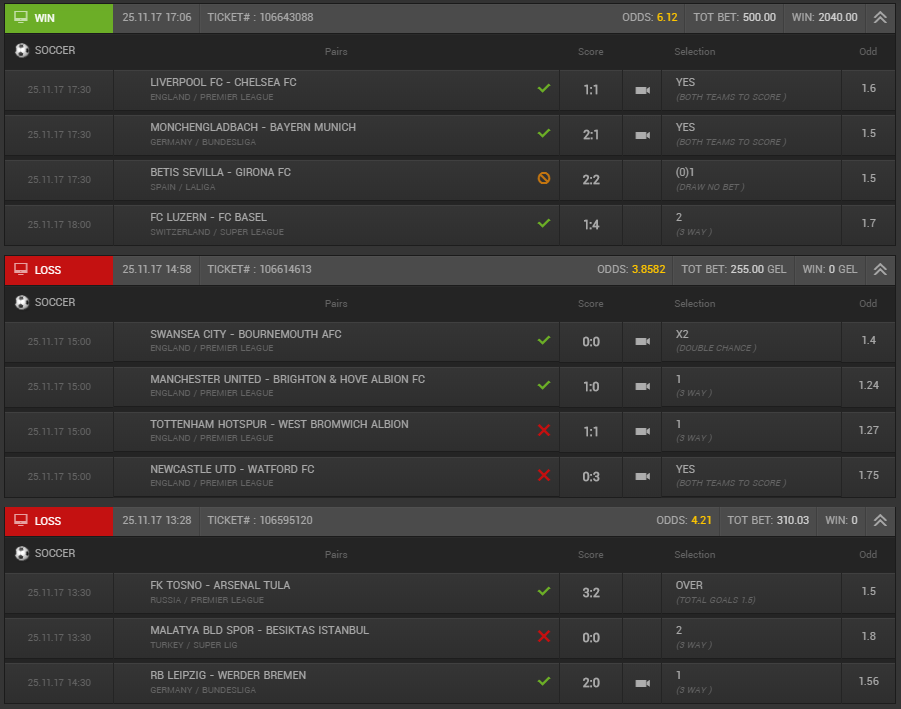Click ticket number 106595120

[x=286, y=520]
